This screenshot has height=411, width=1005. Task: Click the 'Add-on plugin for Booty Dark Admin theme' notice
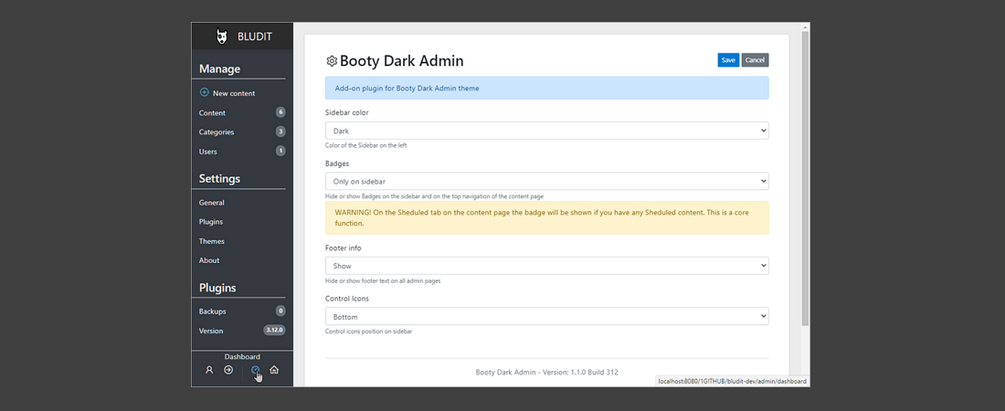547,88
